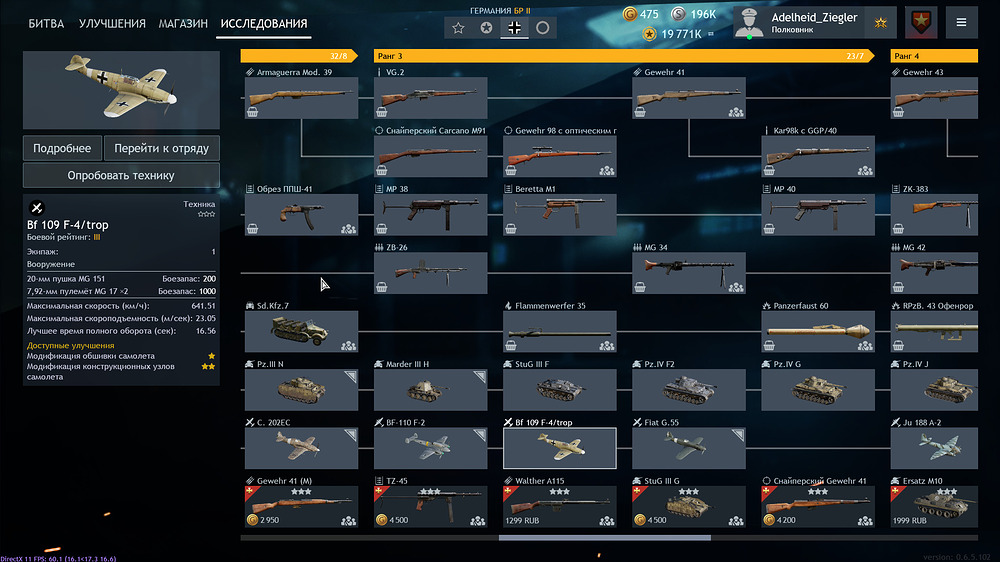This screenshot has width=1000, height=562.
Task: Open the БИТВА tab
Action: pos(46,24)
